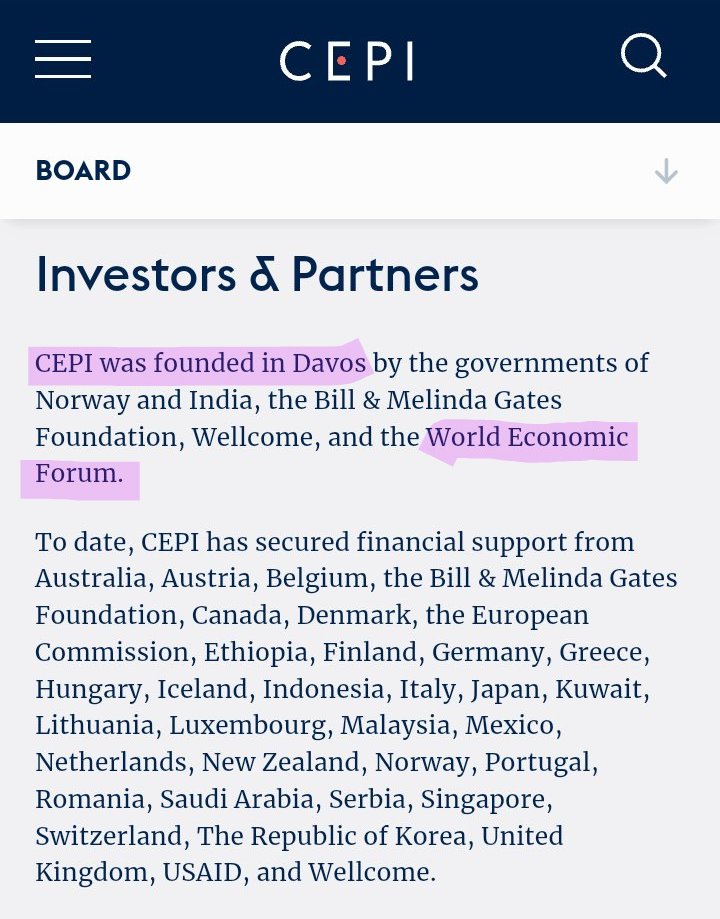
Task: Click the highlighted word 'Forum.'
Action: pos(79,474)
